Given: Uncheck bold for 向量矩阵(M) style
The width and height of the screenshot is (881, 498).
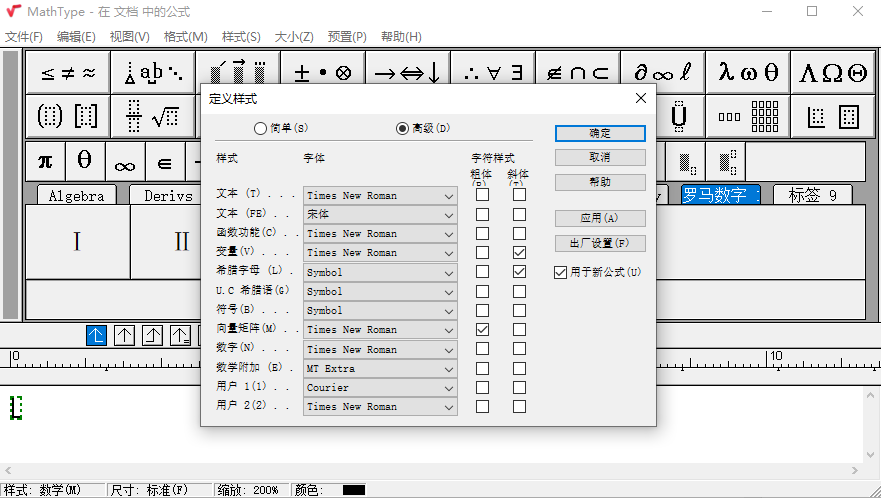Looking at the screenshot, I should pyautogui.click(x=482, y=329).
